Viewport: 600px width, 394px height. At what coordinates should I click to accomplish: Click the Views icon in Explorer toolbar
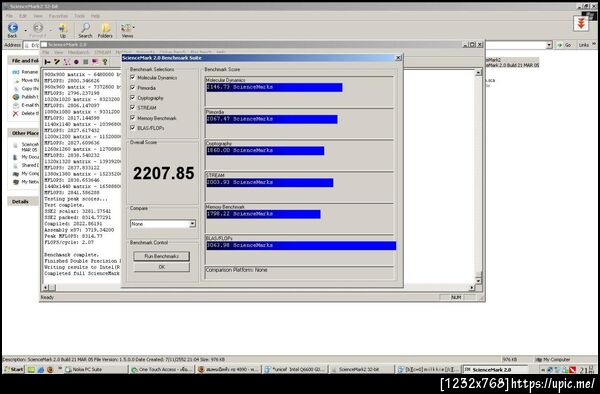click(x=126, y=28)
